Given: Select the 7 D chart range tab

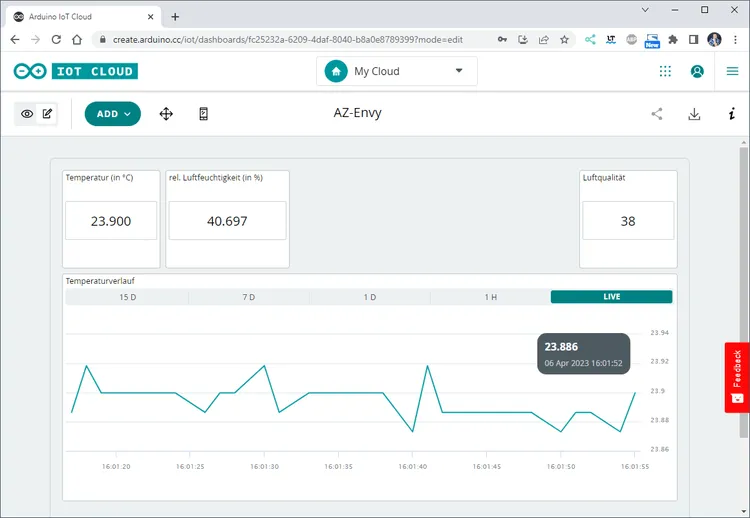Looking at the screenshot, I should pyautogui.click(x=248, y=297).
